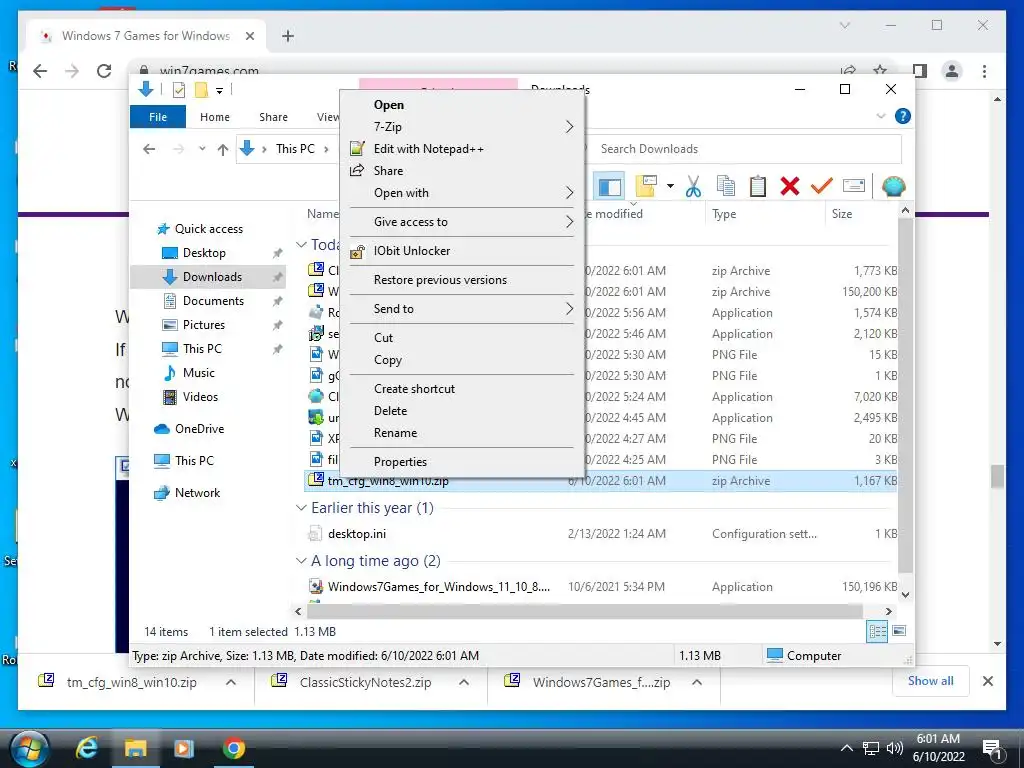Open Chrome three-dot menu
Screen dimensions: 1024x768
(x=984, y=71)
